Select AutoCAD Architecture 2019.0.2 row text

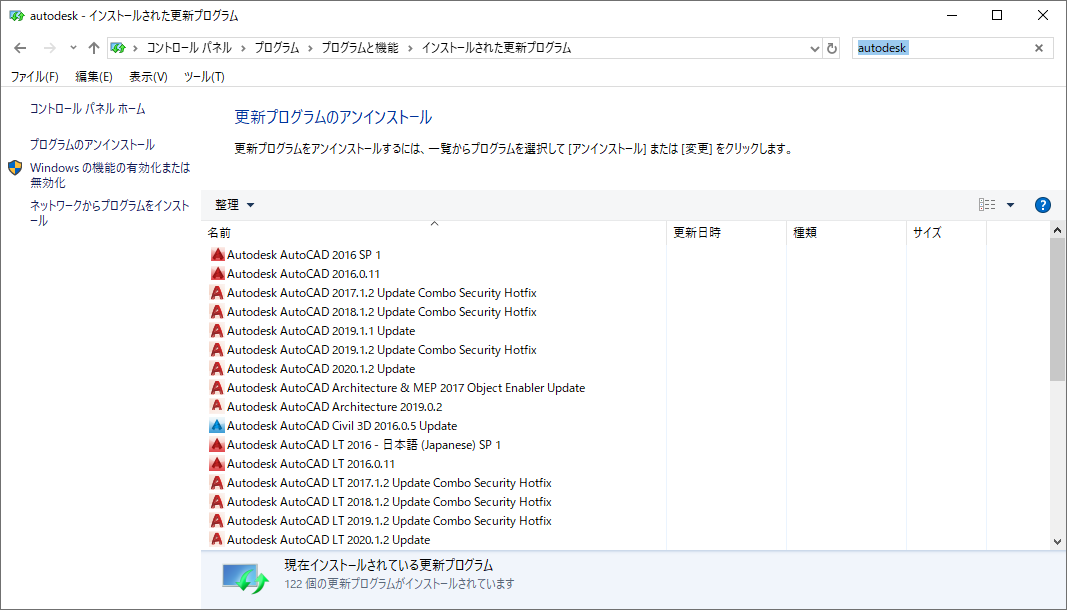coord(335,407)
